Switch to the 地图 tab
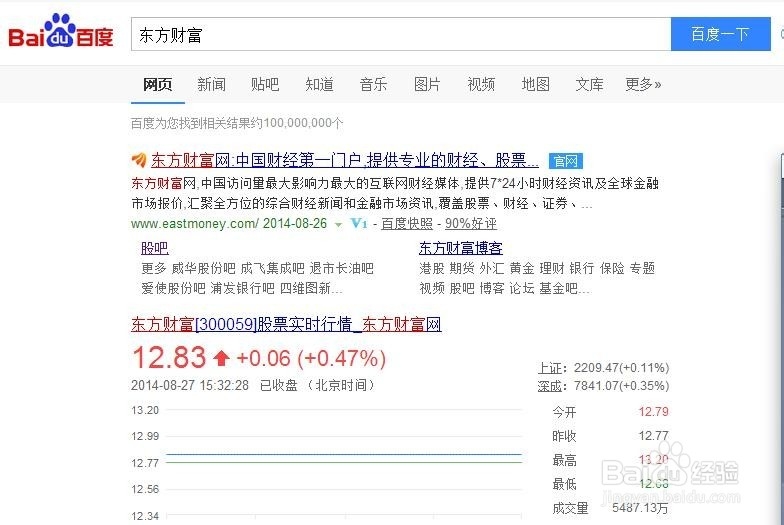 [536, 84]
